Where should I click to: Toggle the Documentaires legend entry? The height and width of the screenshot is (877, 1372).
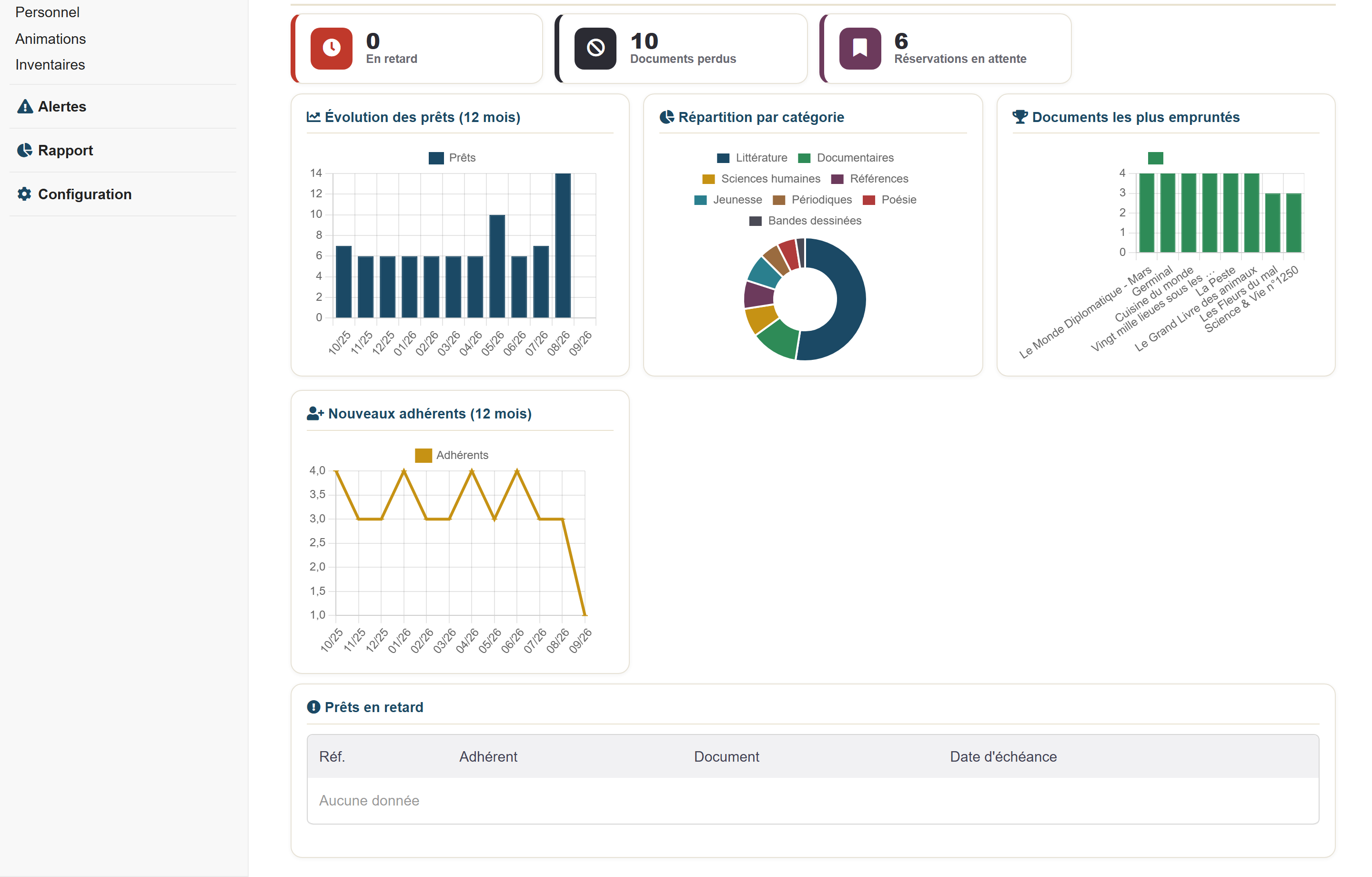click(x=846, y=158)
